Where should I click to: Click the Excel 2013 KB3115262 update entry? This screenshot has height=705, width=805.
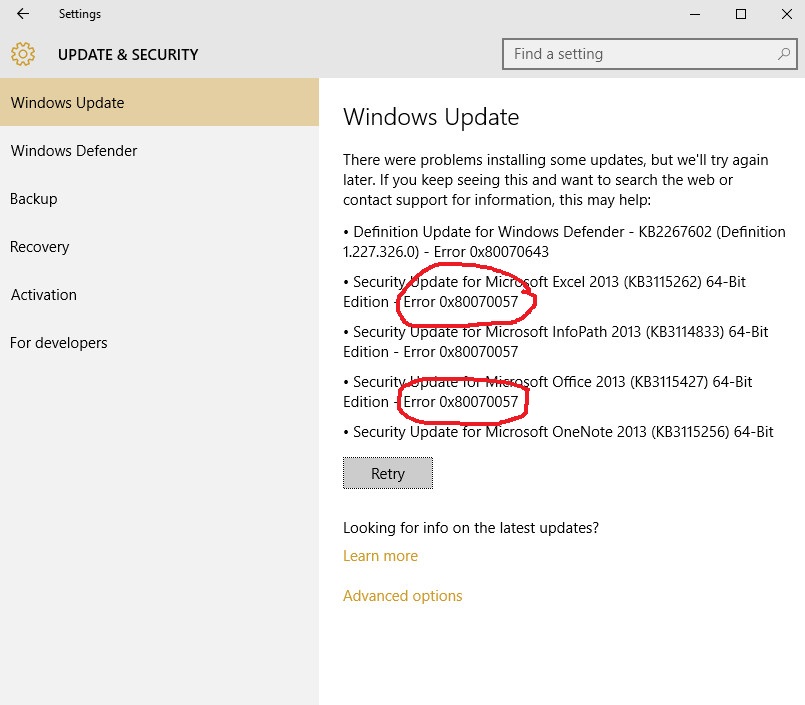(544, 292)
